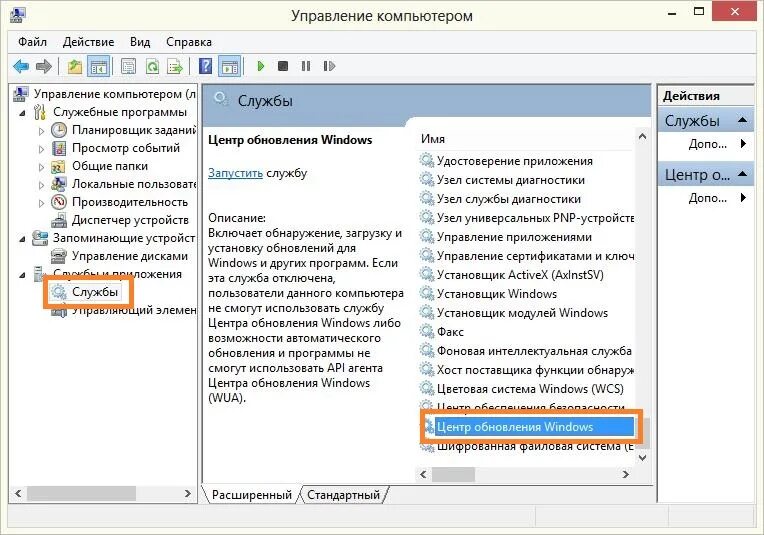Open the Properties toolbar icon
Image resolution: width=764 pixels, height=535 pixels.
pos(128,66)
